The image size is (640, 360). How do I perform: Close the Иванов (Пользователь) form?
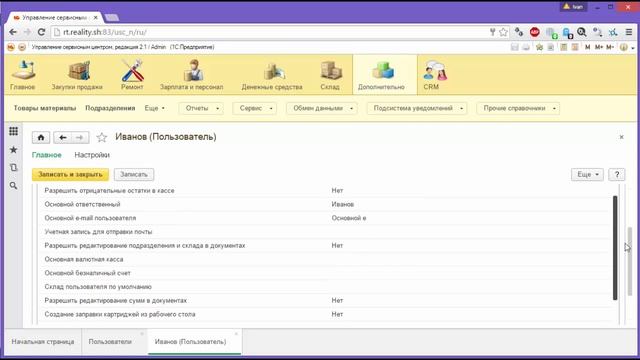coord(621,137)
